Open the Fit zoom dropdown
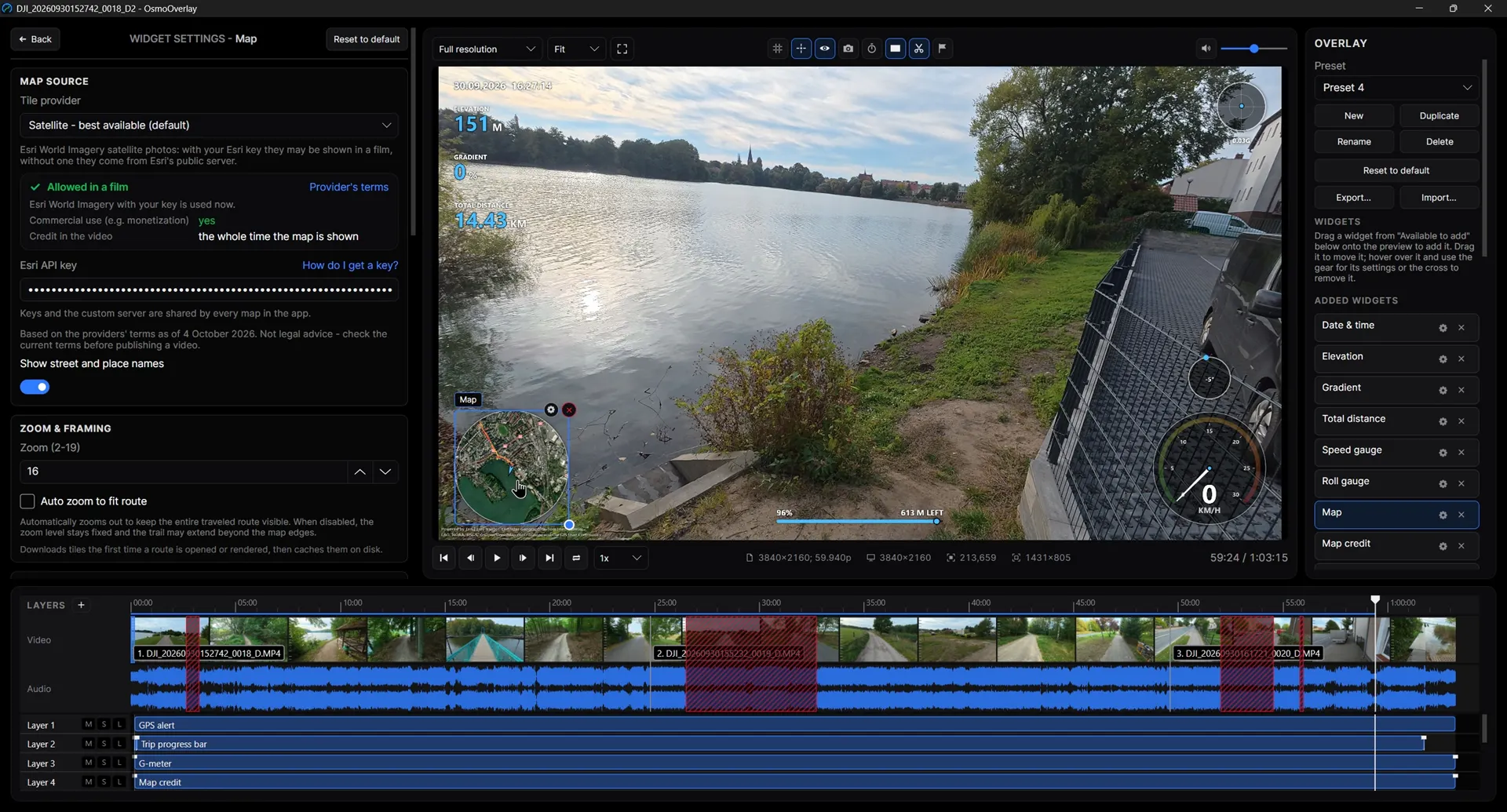Image resolution: width=1507 pixels, height=812 pixels. click(577, 49)
